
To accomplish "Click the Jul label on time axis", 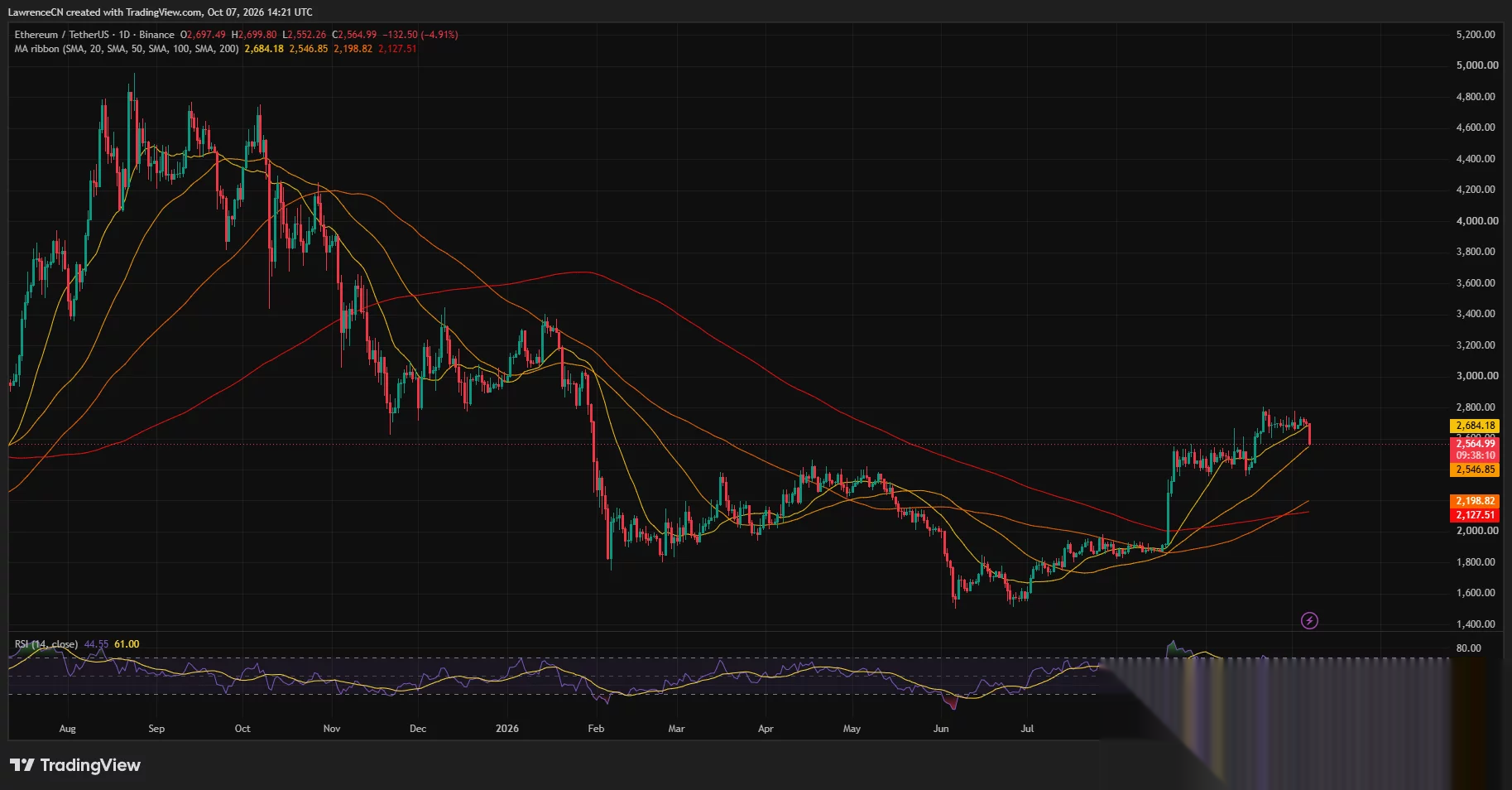I will pyautogui.click(x=1027, y=729).
